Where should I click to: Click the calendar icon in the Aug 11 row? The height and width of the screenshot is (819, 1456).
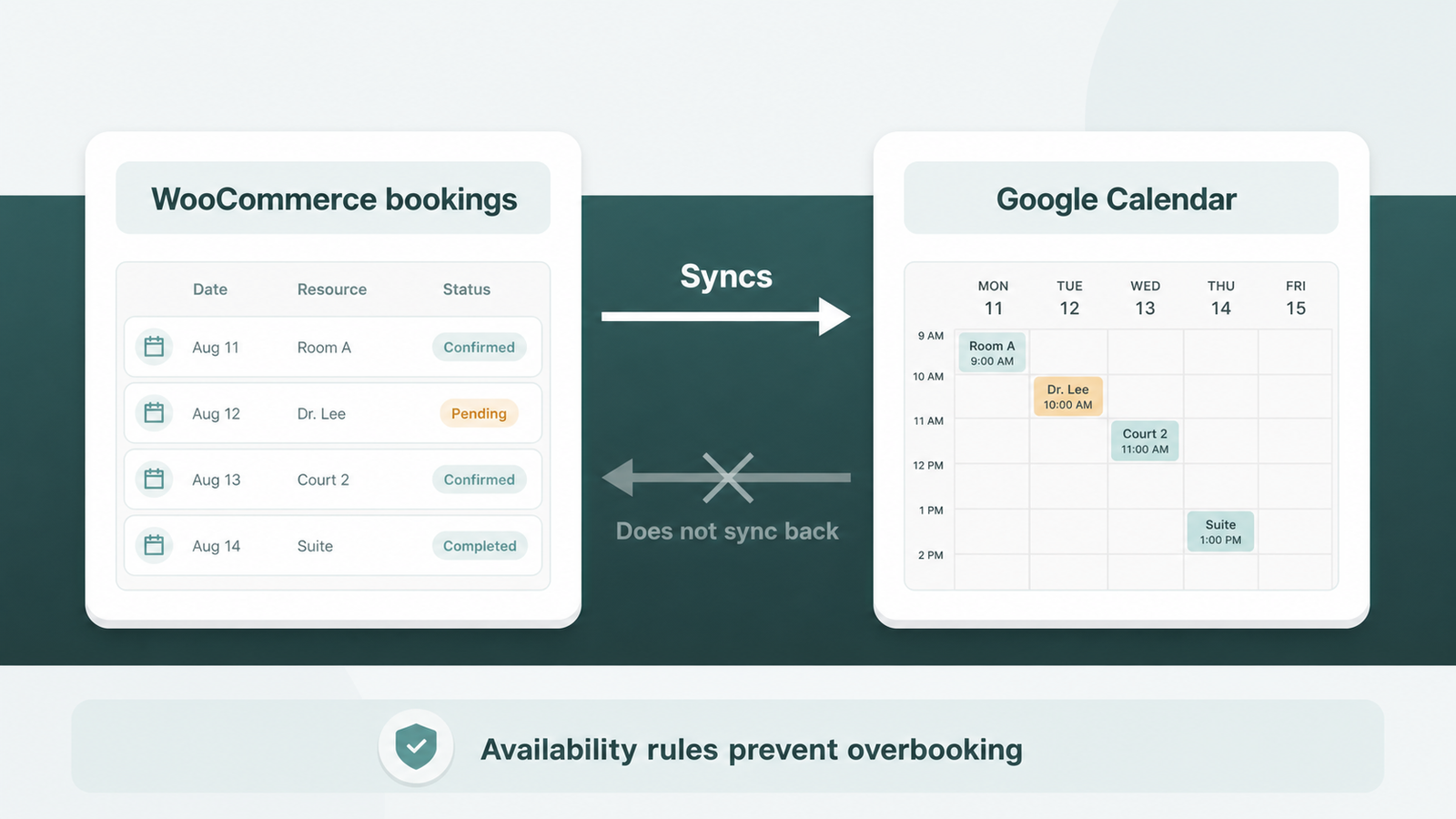[154, 347]
